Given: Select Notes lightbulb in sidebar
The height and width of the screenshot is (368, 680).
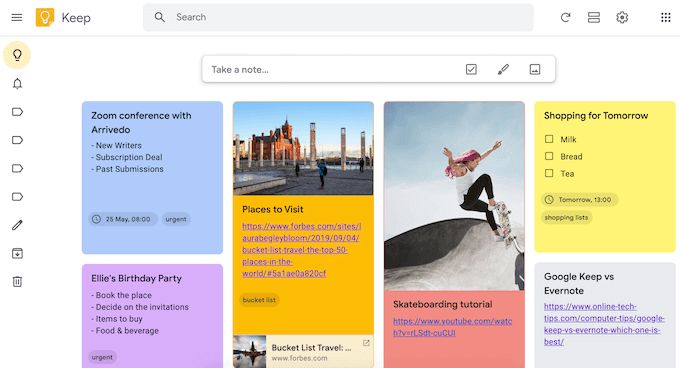Looking at the screenshot, I should pos(17,55).
